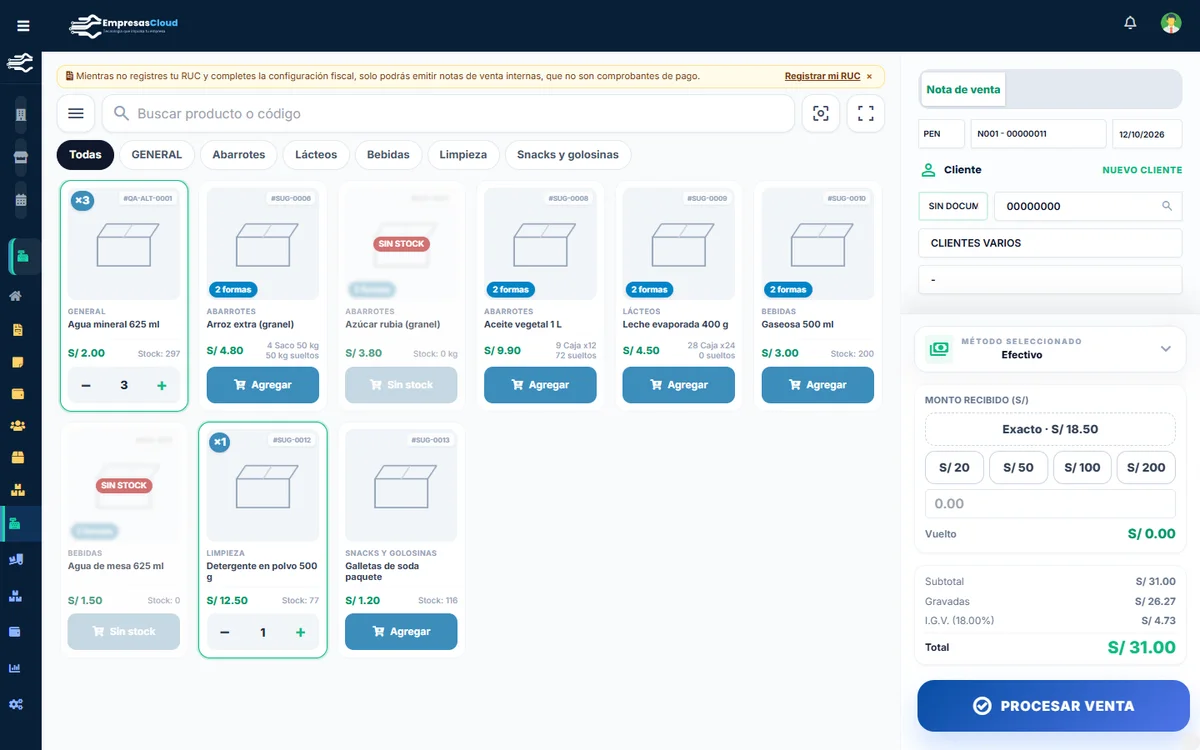
Task: Open the user avatar menu
Action: [1171, 23]
